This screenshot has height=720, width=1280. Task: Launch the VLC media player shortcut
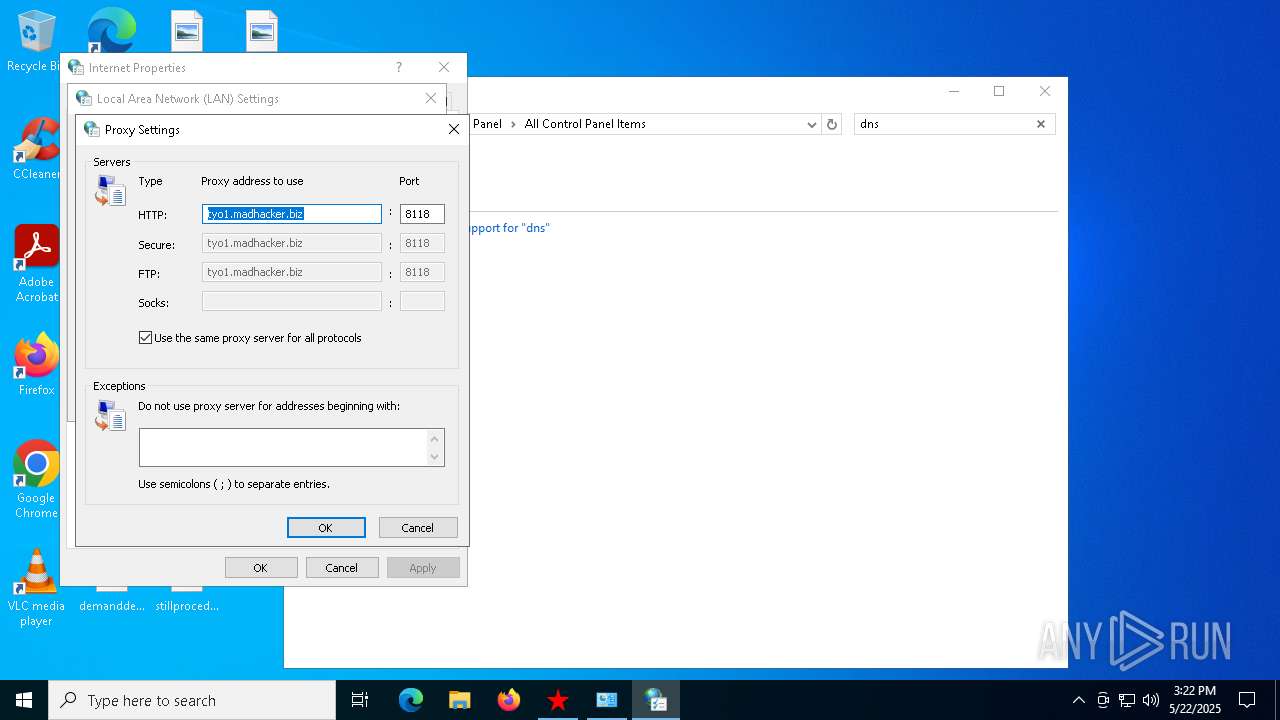pos(36,588)
